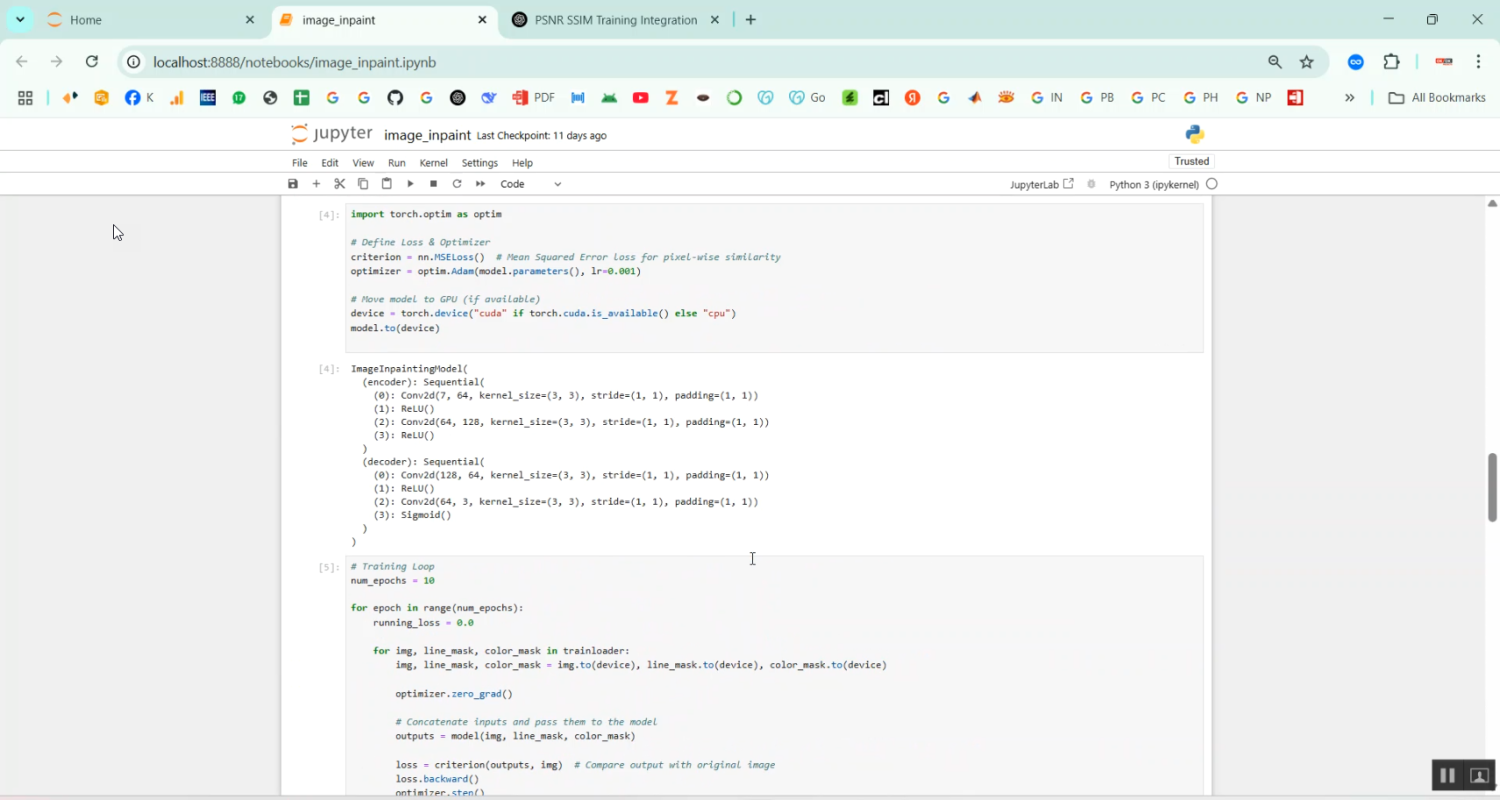Paste the cell from the clipboard icon
This screenshot has width=1500, height=800.
coord(387,184)
